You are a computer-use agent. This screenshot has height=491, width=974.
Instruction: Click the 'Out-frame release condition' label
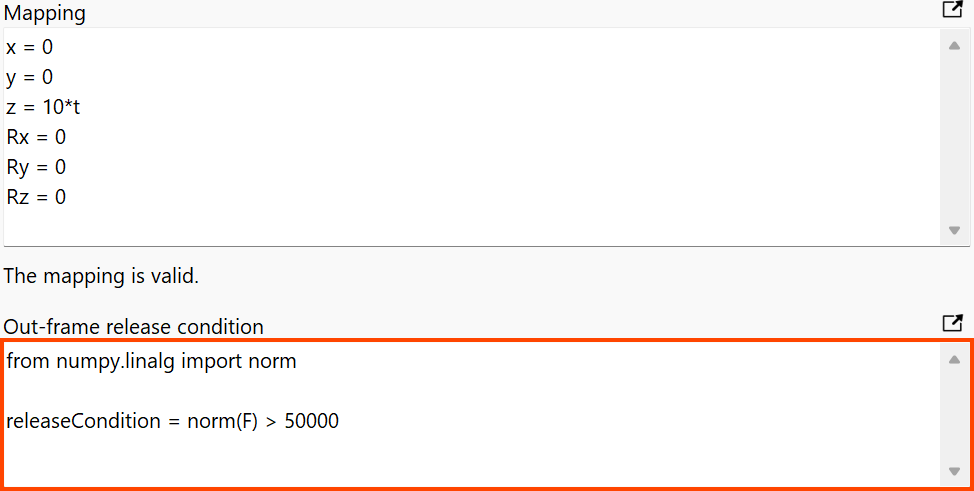click(x=133, y=327)
